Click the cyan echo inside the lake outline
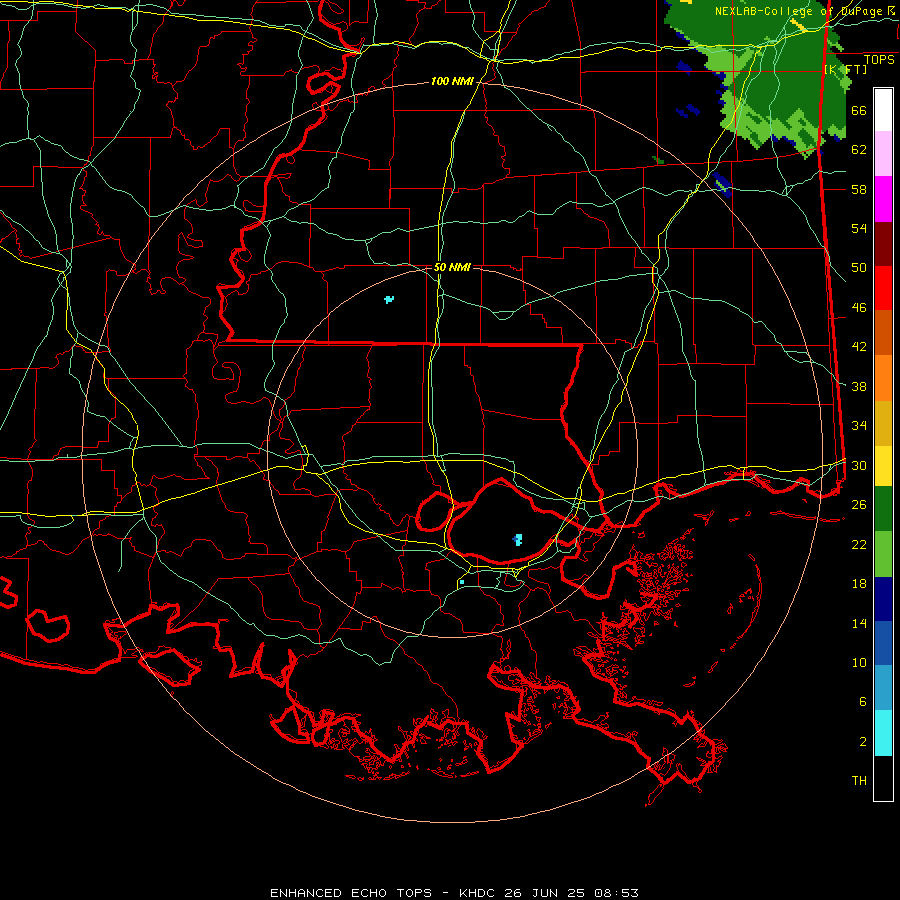The width and height of the screenshot is (900, 900). pos(518,539)
